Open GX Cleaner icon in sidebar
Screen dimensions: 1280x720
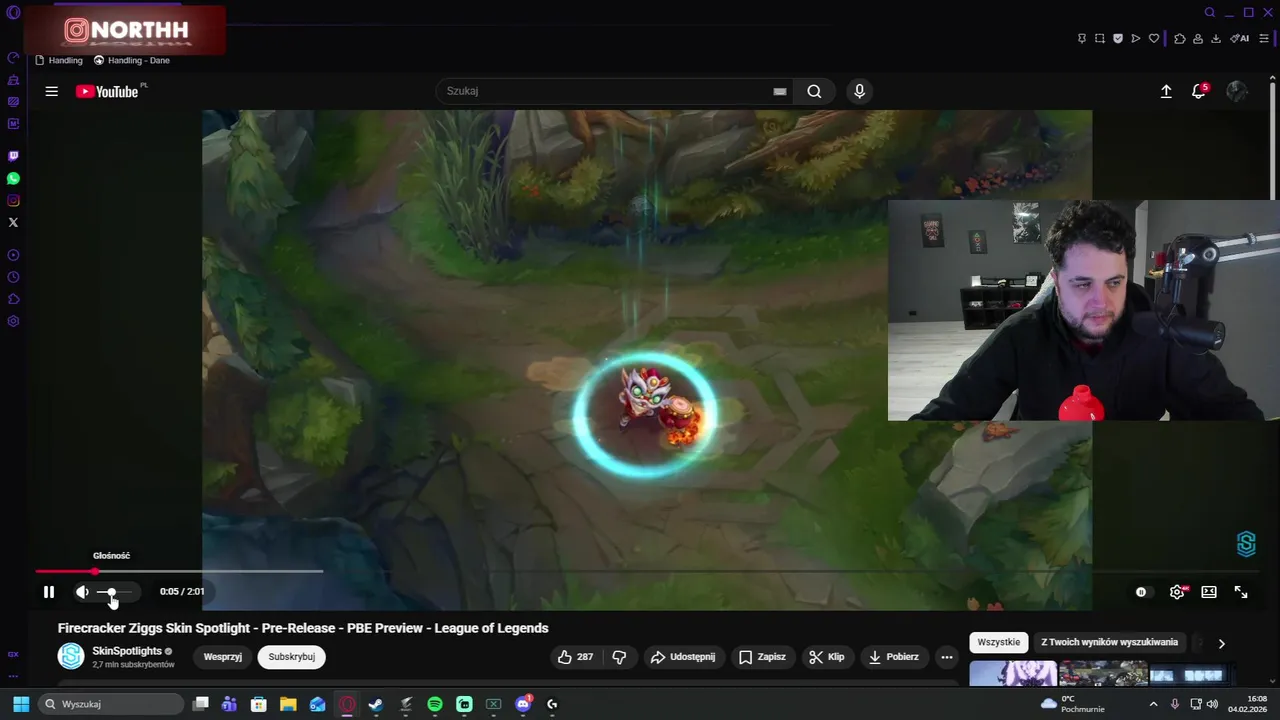(13, 80)
